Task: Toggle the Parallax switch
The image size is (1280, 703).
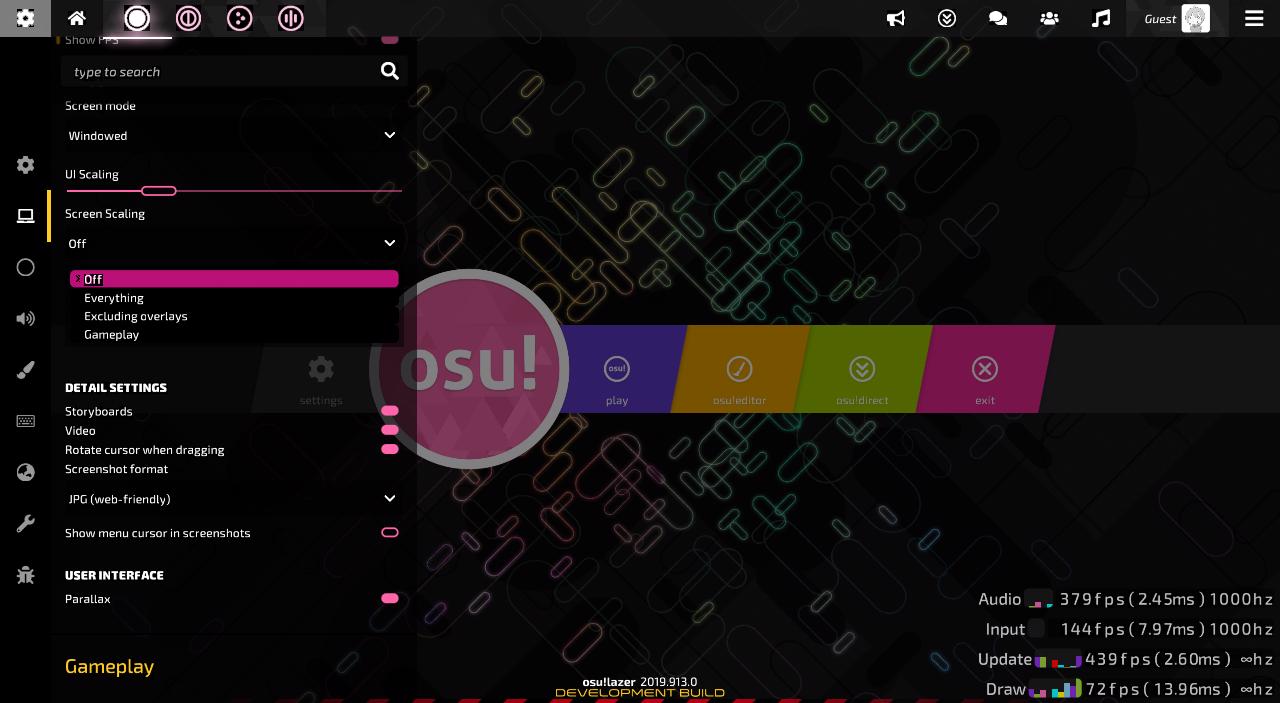Action: point(390,598)
